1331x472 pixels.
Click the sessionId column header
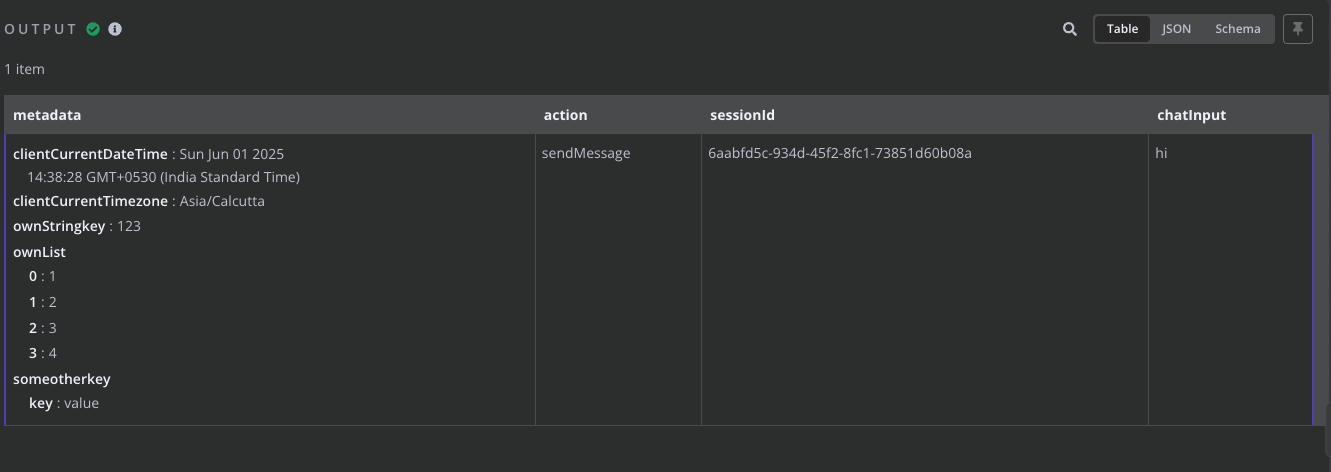(742, 115)
